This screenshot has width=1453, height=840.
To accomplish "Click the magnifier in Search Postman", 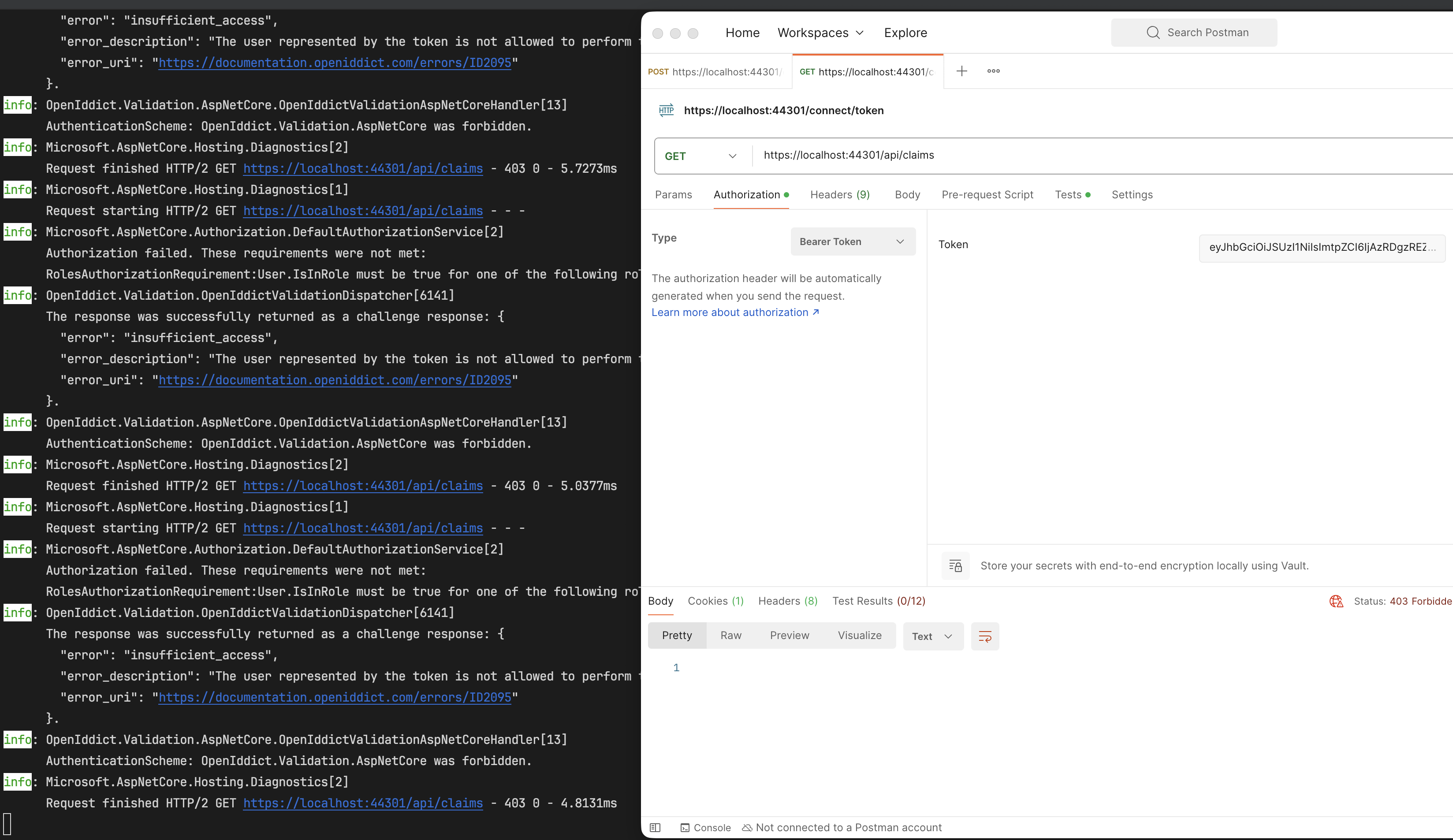I will (1153, 32).
